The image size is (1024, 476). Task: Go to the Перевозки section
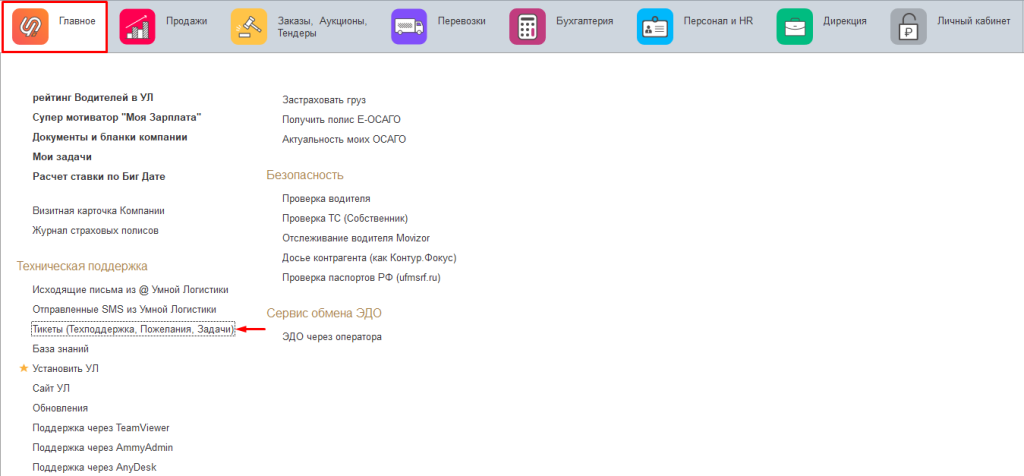click(462, 21)
